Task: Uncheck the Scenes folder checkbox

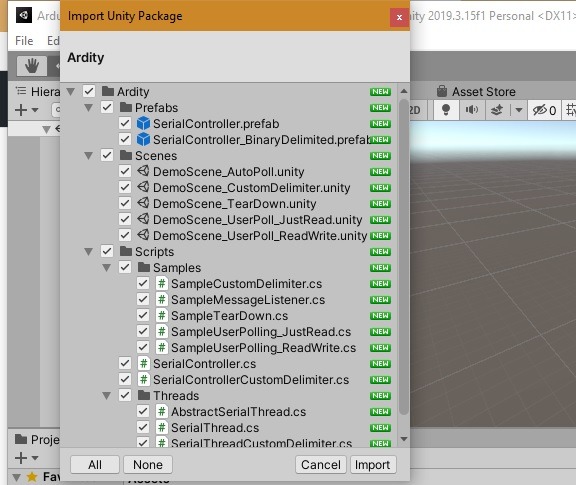Action: (x=107, y=155)
